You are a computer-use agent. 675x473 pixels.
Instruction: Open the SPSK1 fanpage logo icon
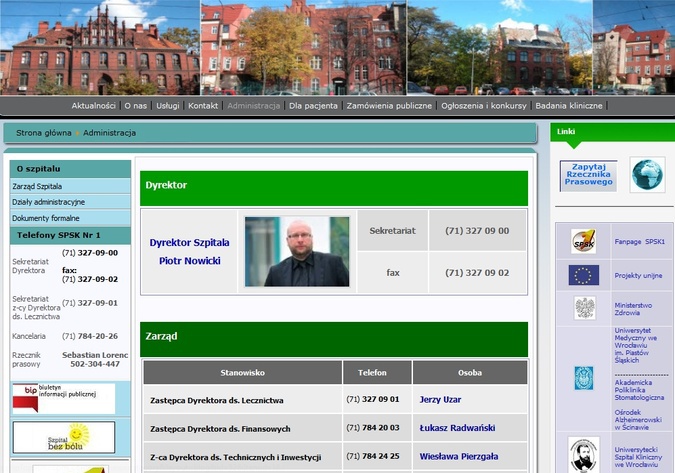click(x=584, y=241)
